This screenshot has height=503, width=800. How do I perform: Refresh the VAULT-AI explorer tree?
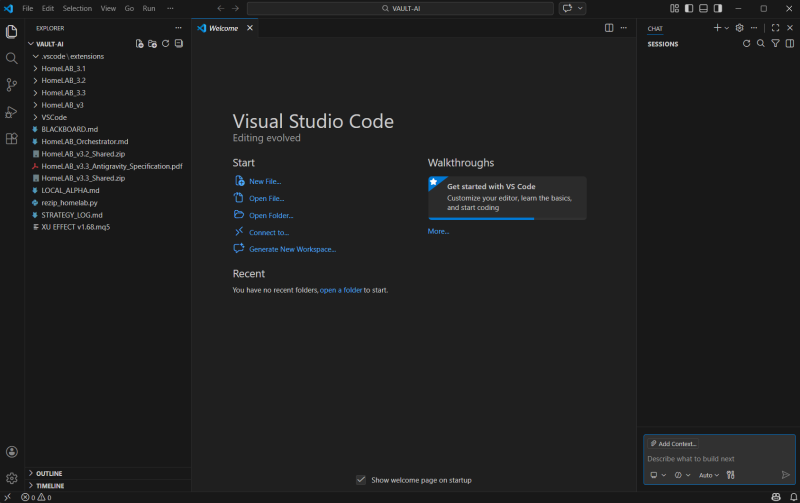point(165,44)
